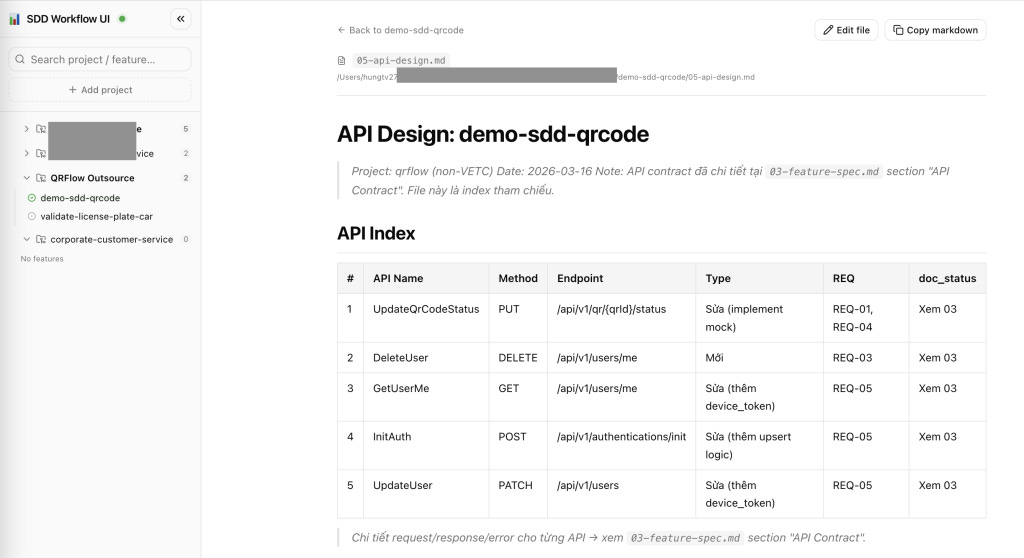This screenshot has height=558, width=1024.
Task: Open validate-license-plate-car feature
Action: pyautogui.click(x=97, y=216)
